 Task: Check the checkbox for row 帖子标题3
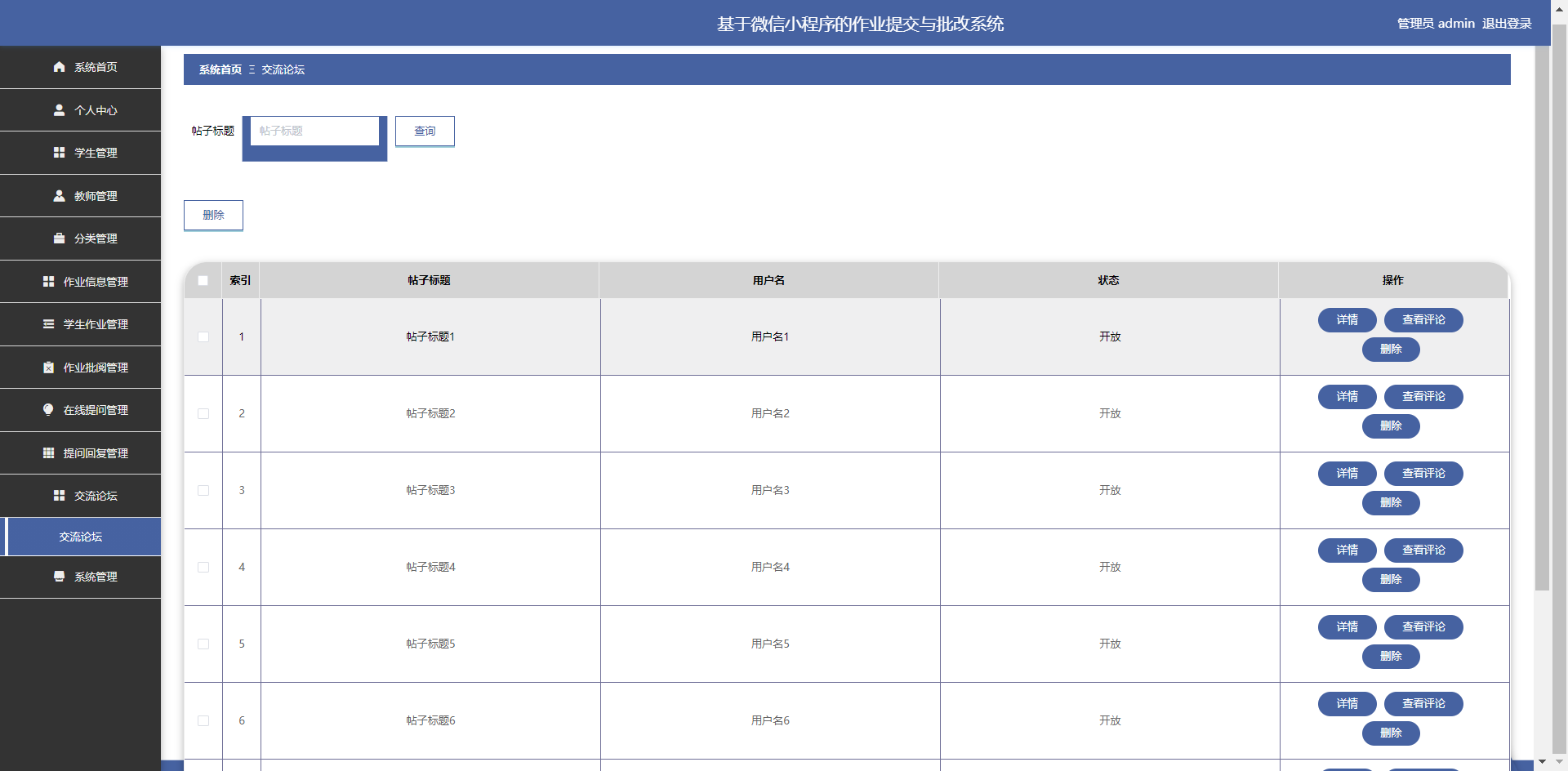pyautogui.click(x=203, y=491)
